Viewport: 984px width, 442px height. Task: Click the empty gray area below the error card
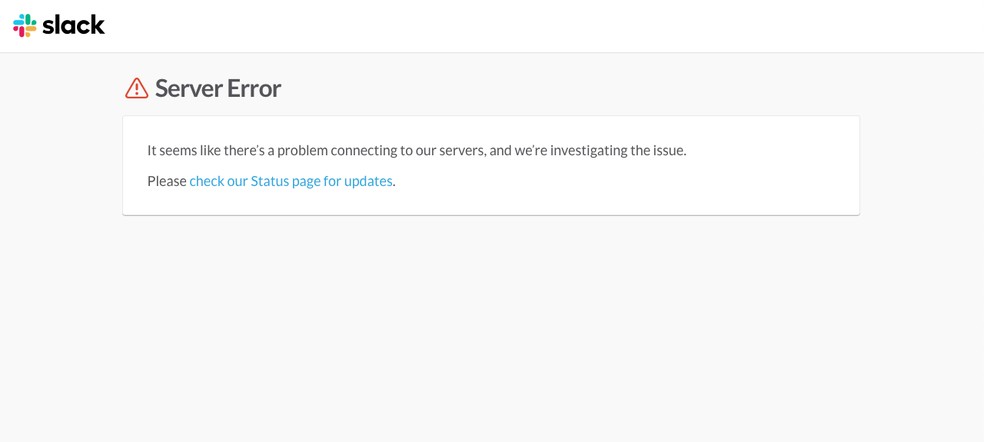pyautogui.click(x=490, y=330)
